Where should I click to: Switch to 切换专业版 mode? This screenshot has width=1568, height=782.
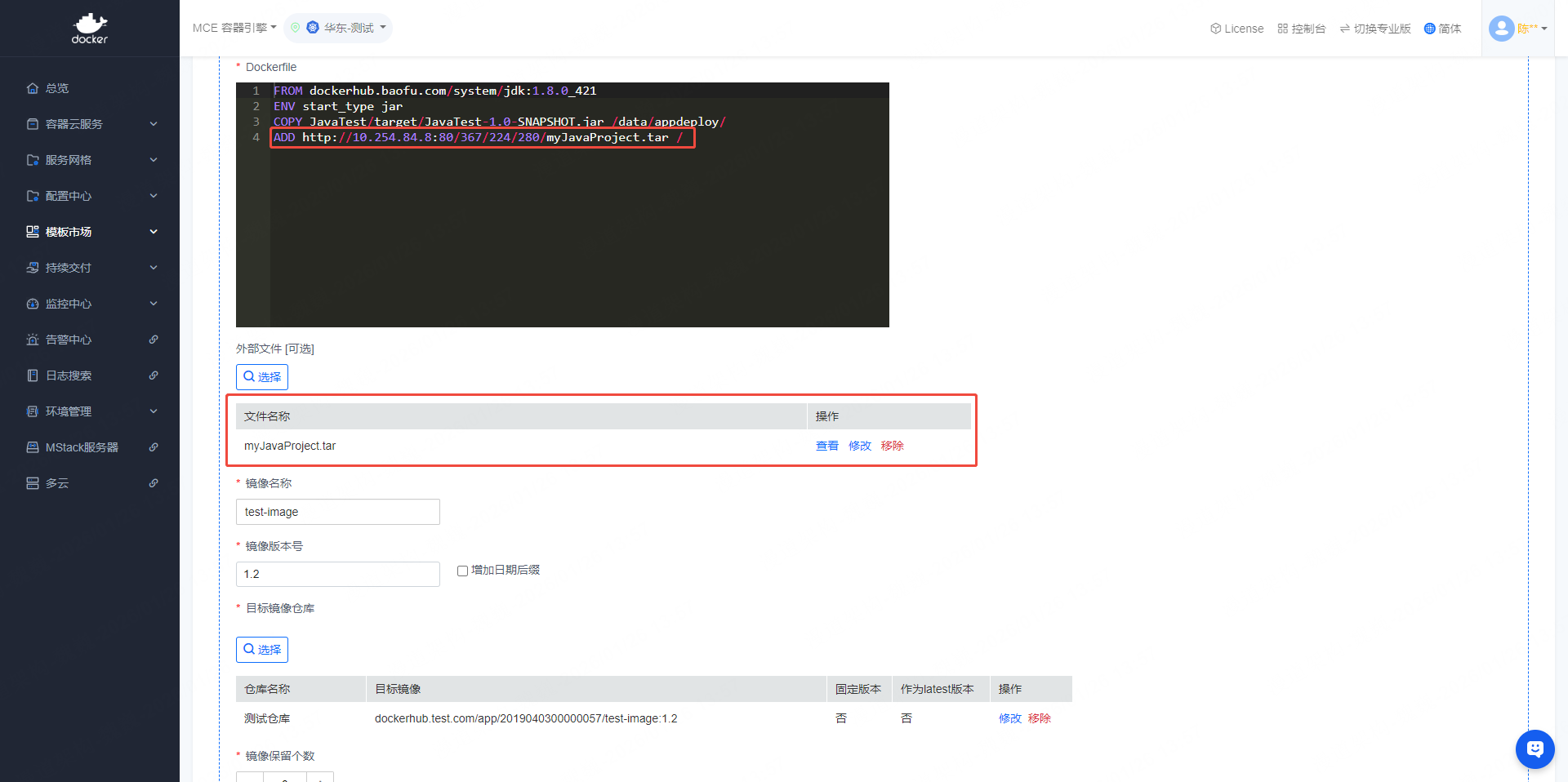click(x=1375, y=29)
